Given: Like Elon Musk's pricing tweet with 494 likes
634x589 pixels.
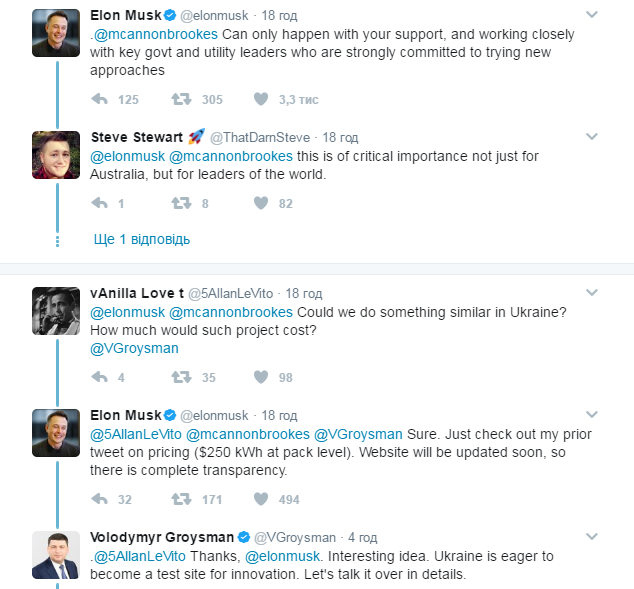Looking at the screenshot, I should point(261,499).
